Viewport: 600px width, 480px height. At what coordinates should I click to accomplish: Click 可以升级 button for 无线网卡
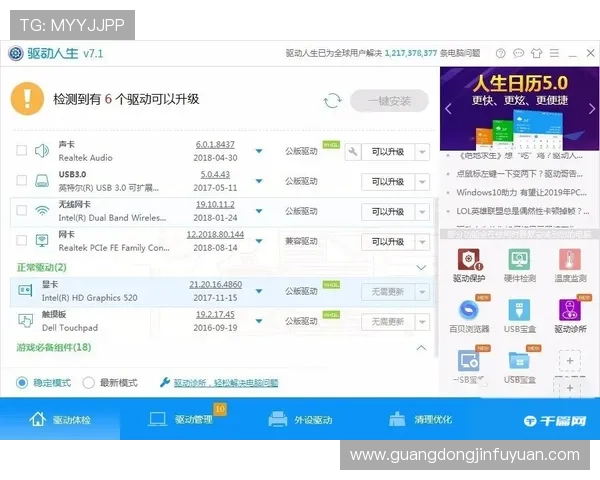click(388, 212)
